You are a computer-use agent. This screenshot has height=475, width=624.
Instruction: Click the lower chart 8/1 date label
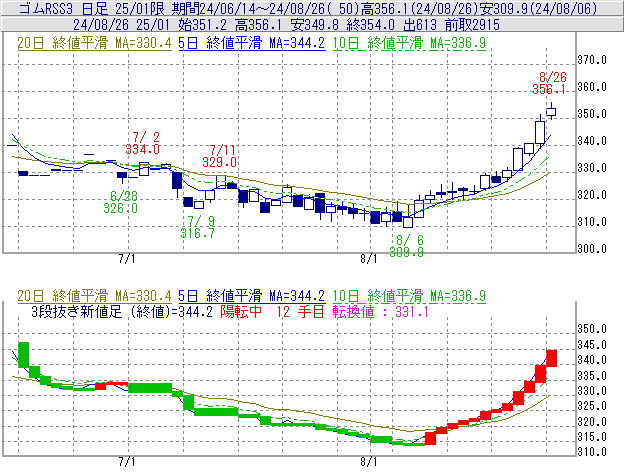click(x=369, y=462)
